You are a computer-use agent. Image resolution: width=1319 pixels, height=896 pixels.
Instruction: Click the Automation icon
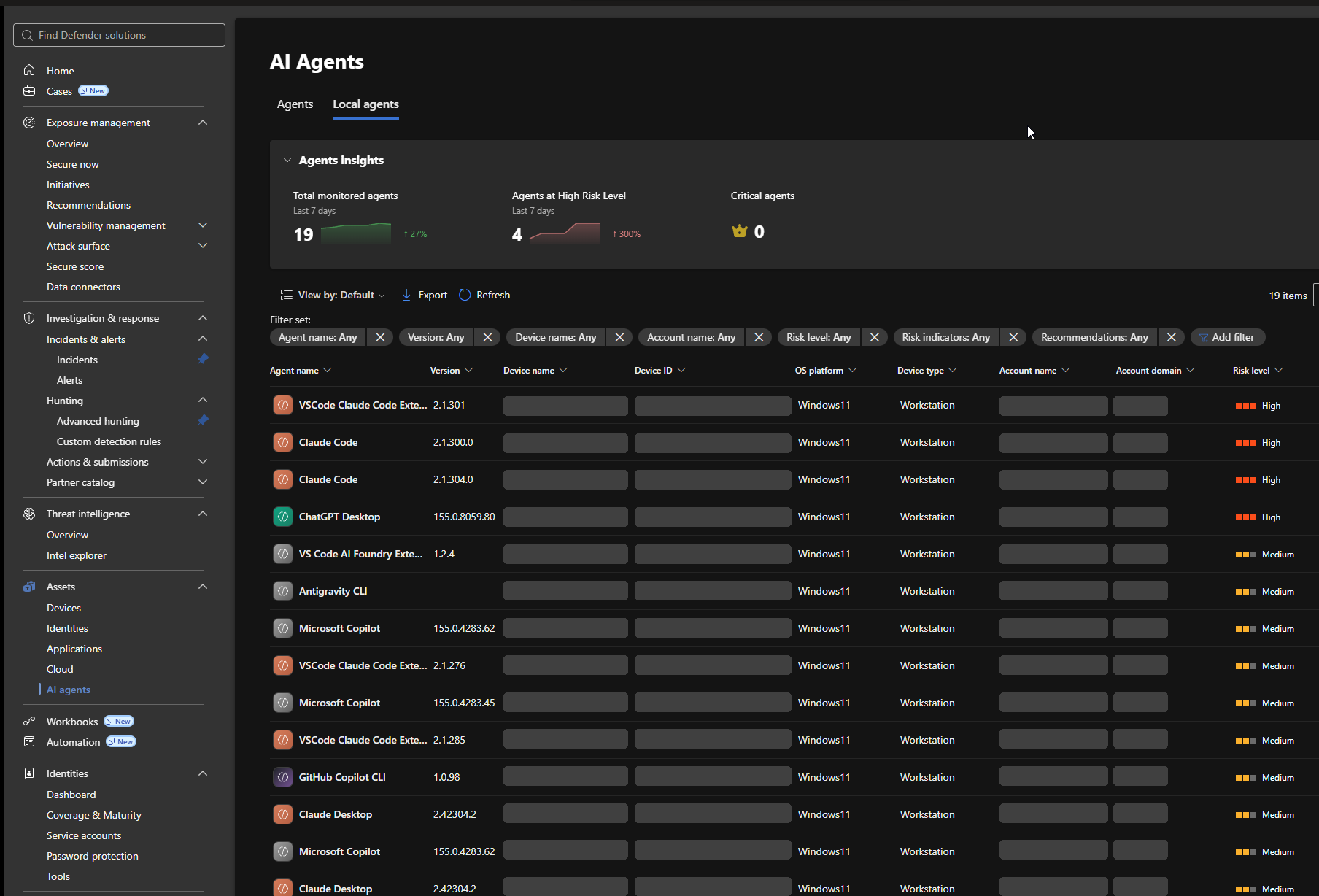(29, 741)
